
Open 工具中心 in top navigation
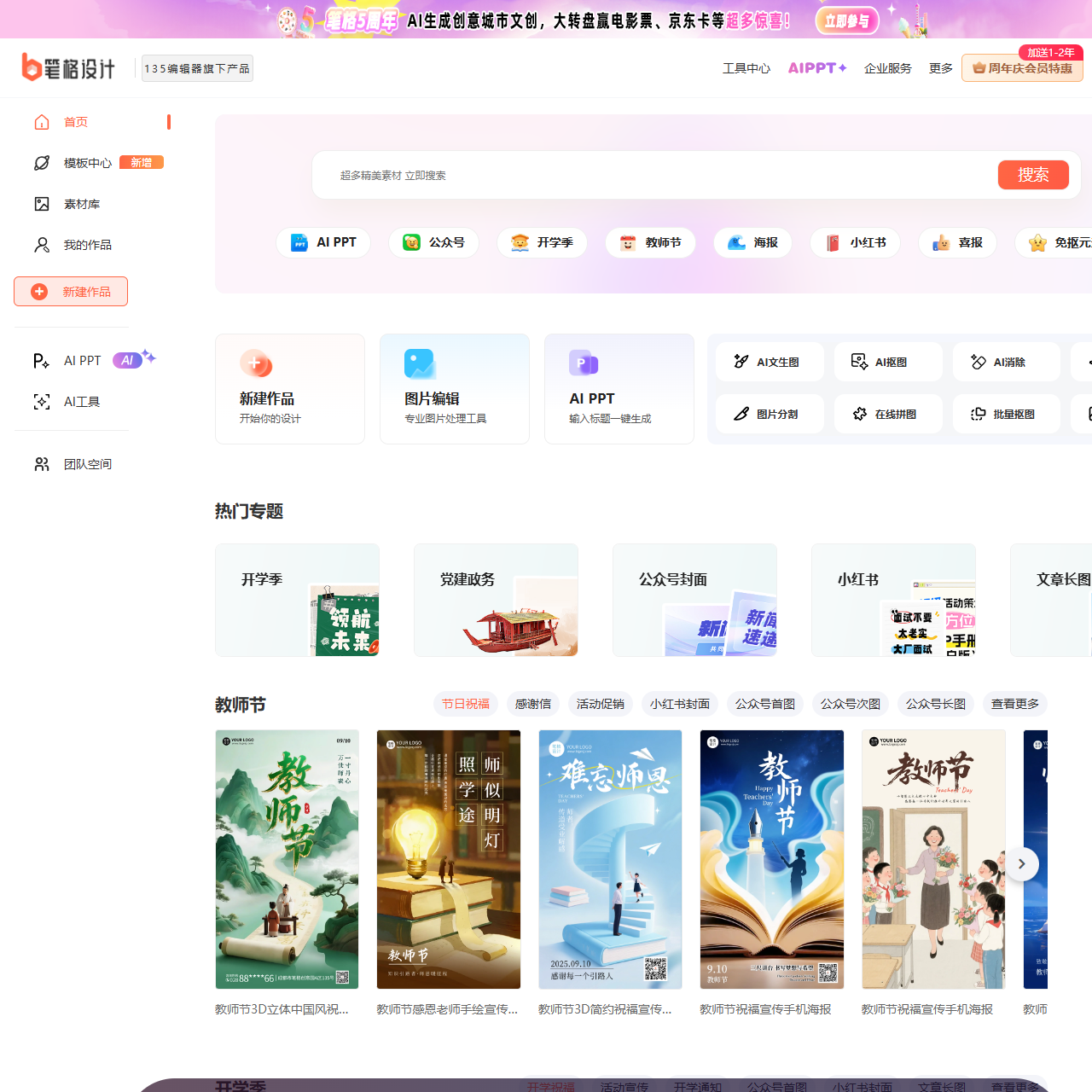tap(746, 68)
